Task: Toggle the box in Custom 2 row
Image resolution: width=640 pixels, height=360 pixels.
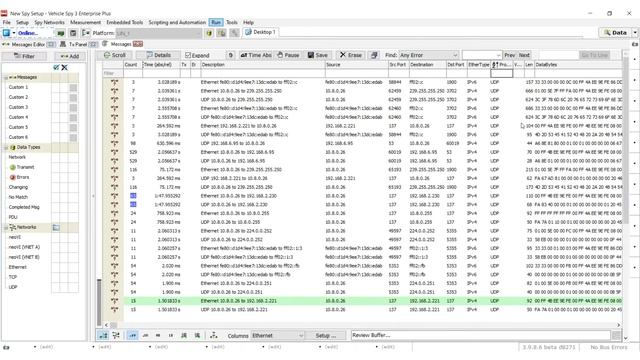Action: pyautogui.click(x=73, y=98)
